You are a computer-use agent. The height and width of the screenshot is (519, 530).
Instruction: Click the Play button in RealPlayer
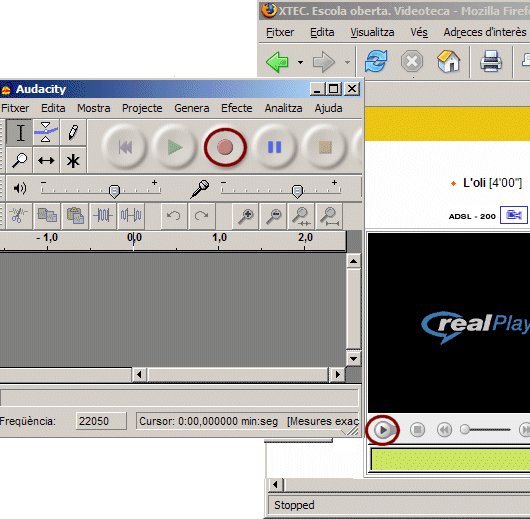[x=383, y=430]
